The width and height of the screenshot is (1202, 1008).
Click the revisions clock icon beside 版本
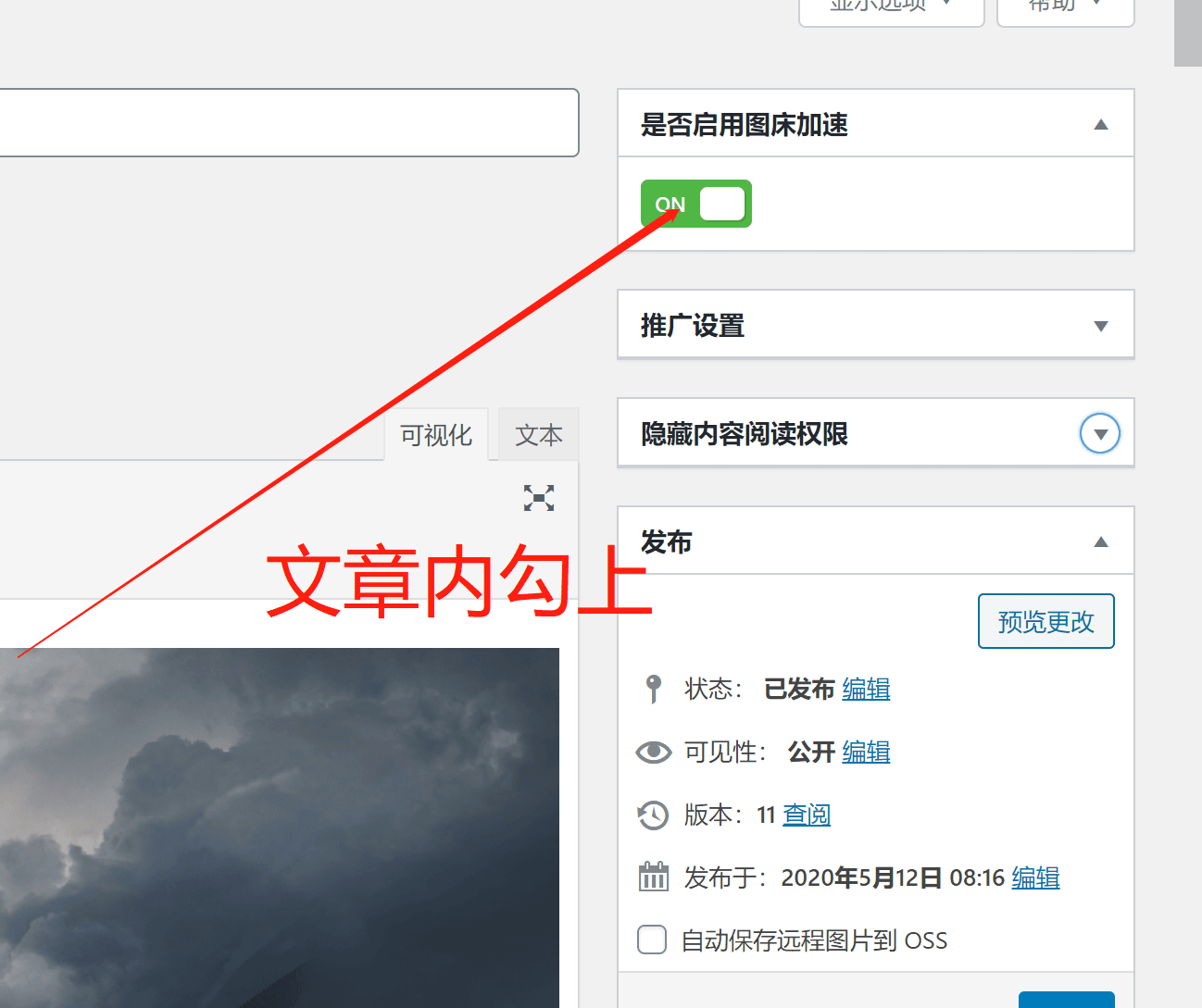654,815
